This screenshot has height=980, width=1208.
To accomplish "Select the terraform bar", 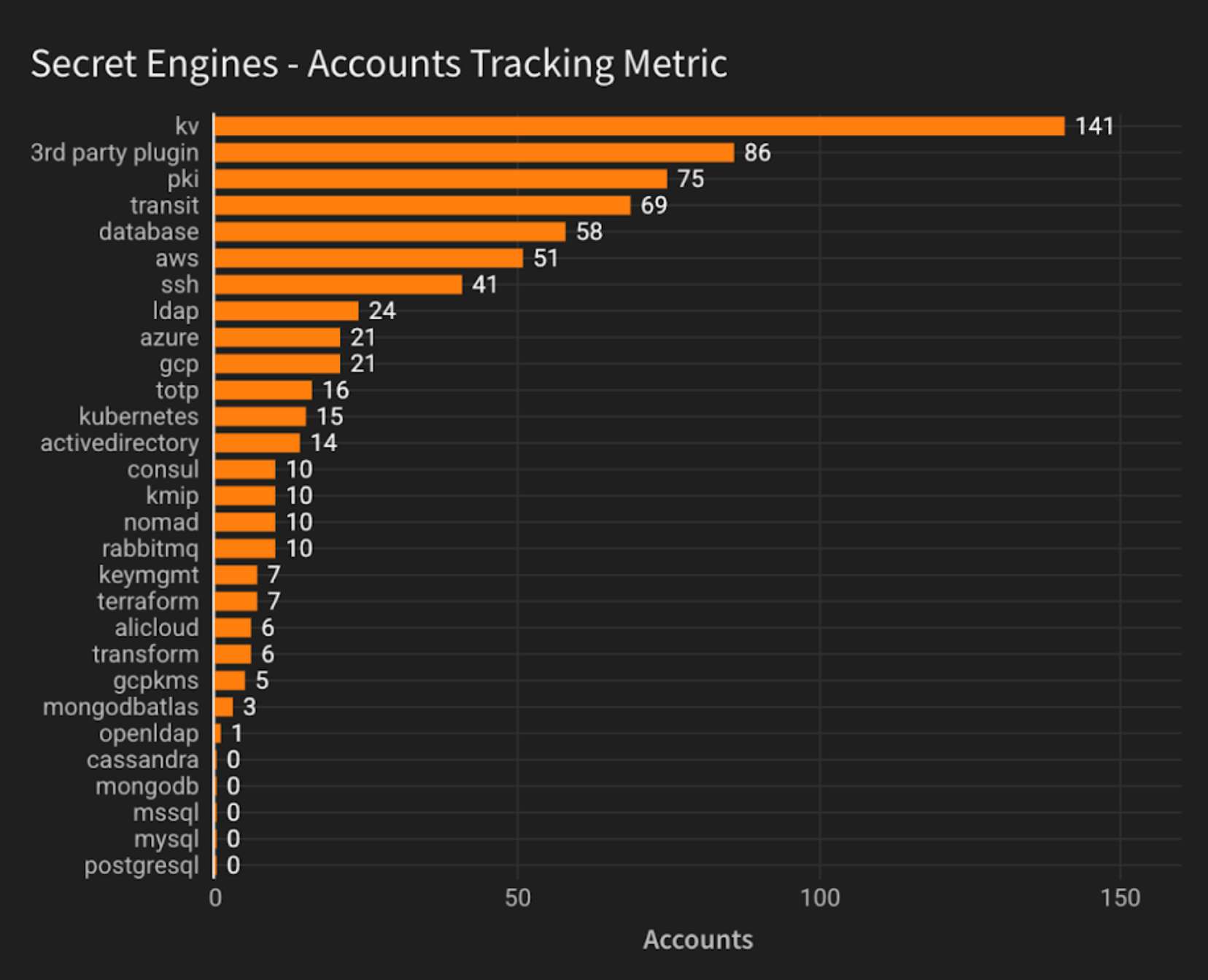I will point(236,602).
